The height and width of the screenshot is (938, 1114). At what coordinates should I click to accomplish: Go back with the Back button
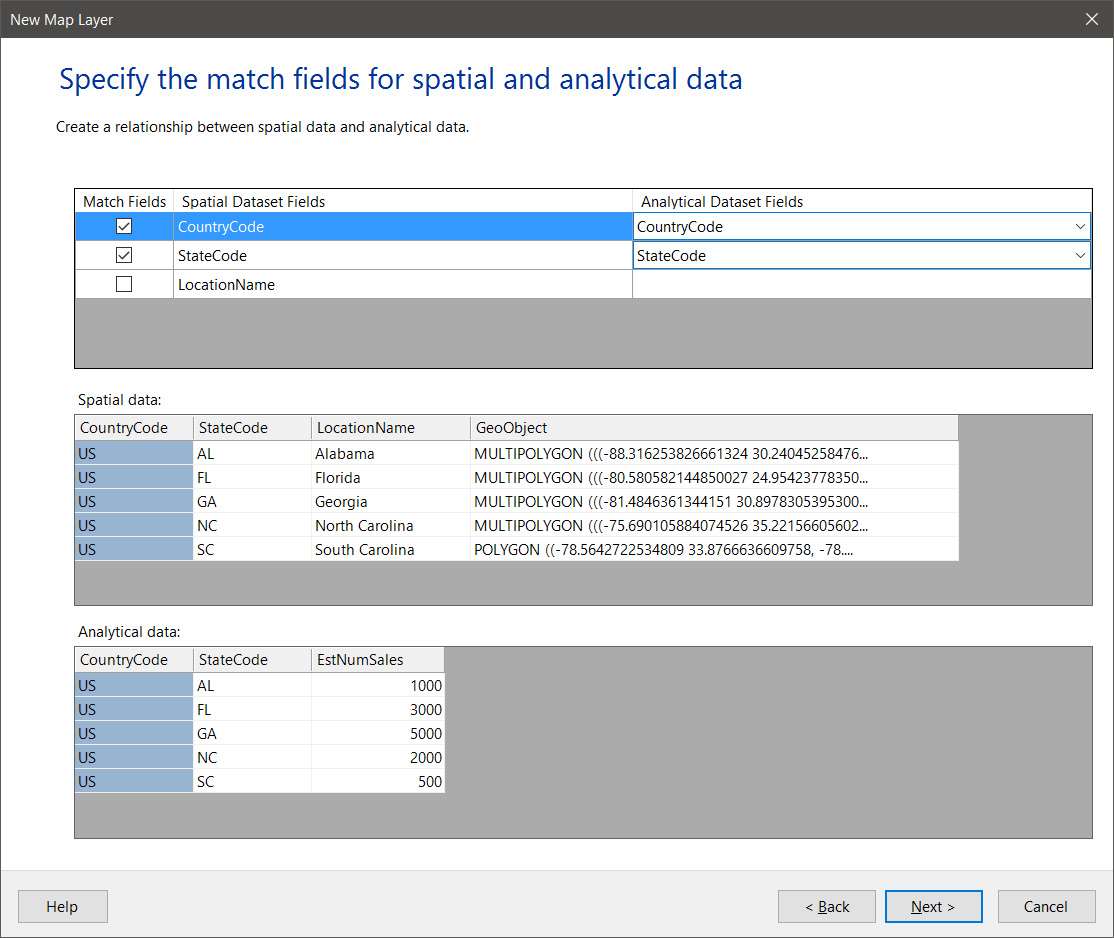pos(826,907)
